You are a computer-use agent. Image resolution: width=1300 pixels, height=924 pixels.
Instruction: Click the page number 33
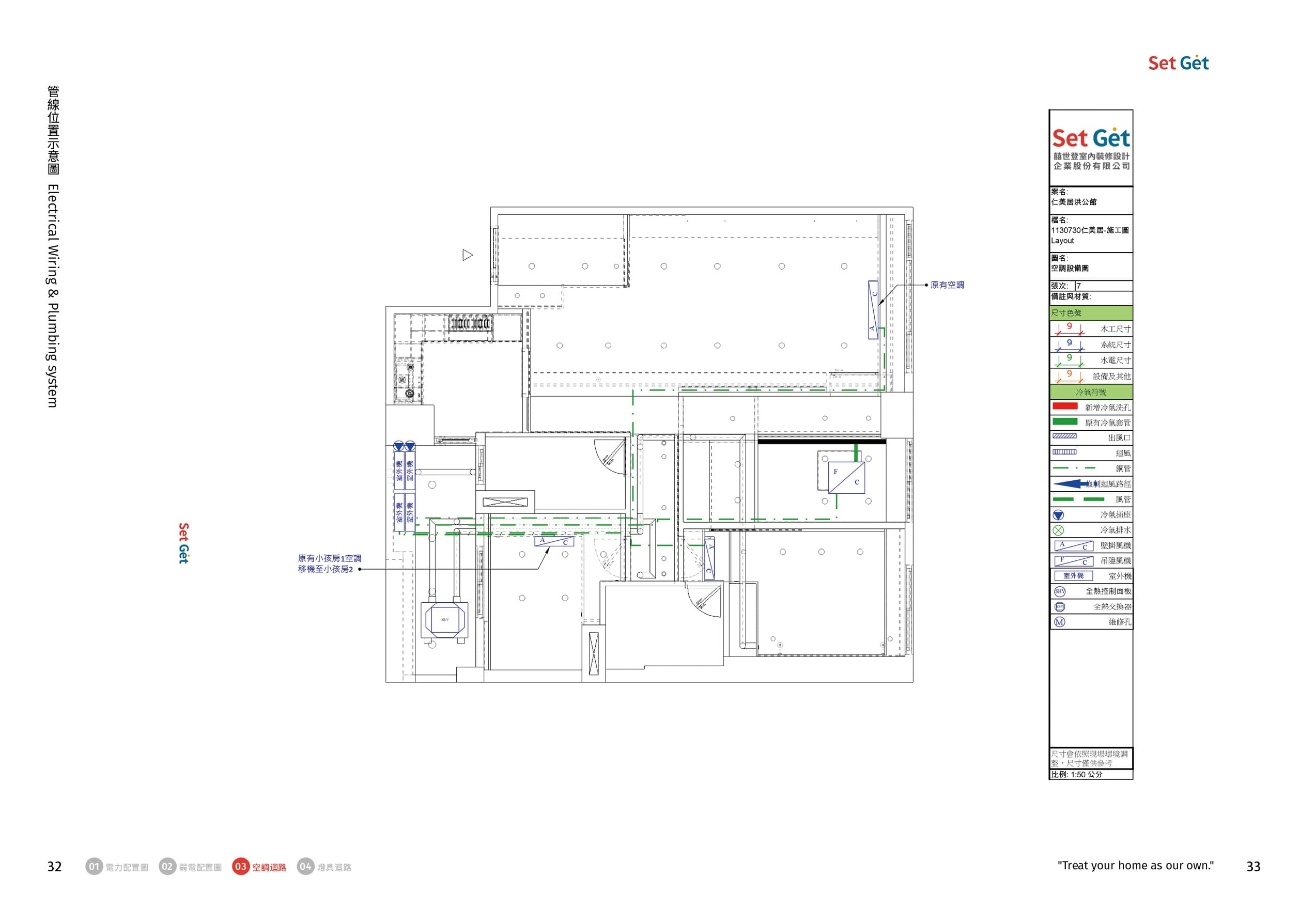click(1253, 867)
